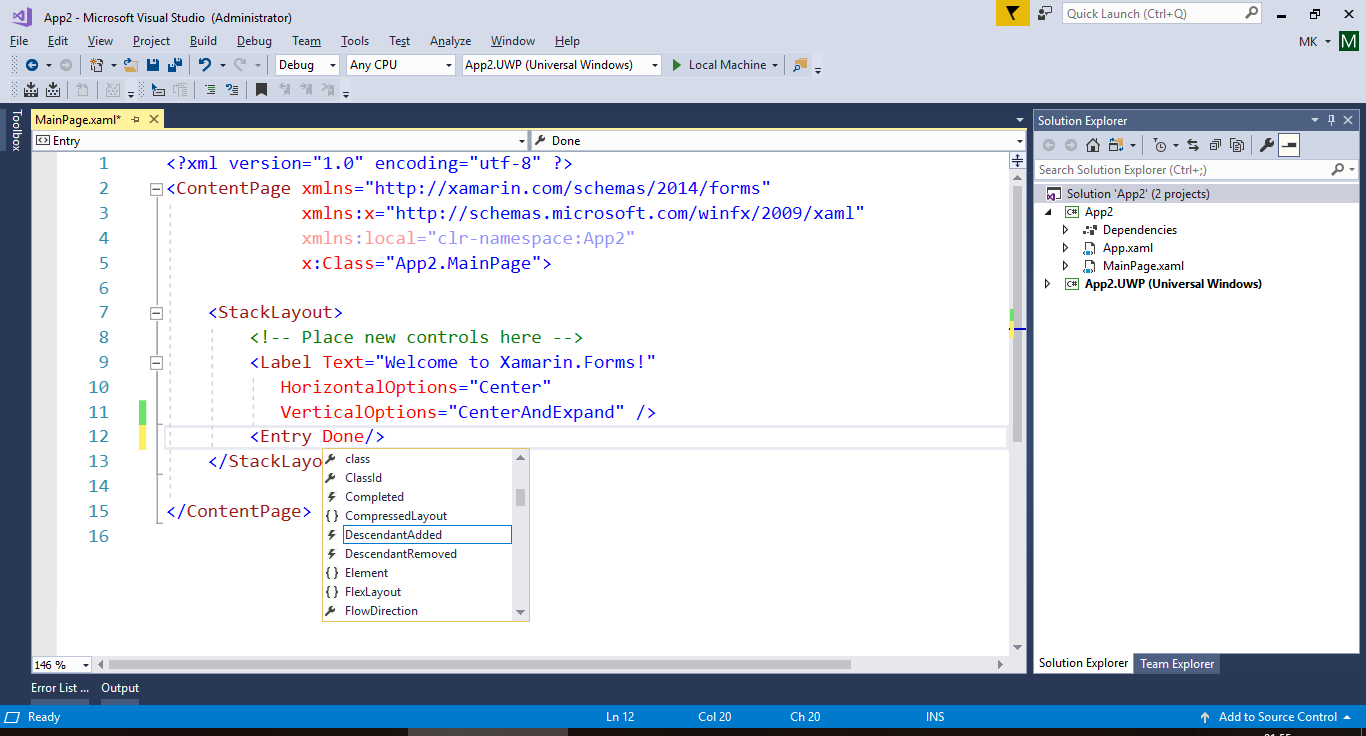
Task: Open Solution Explorer's Home view
Action: pos(1095,144)
